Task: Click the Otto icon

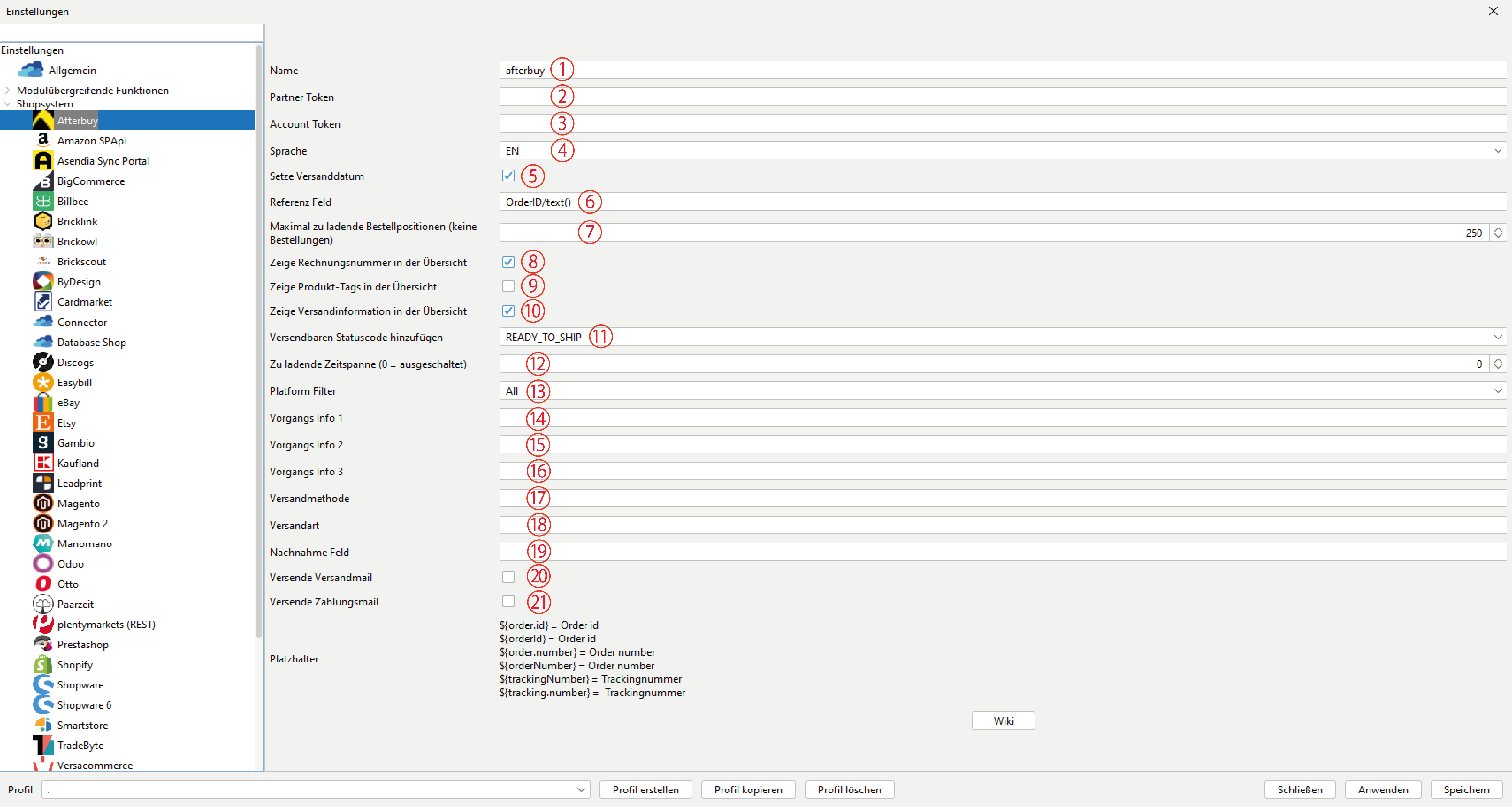Action: click(43, 584)
